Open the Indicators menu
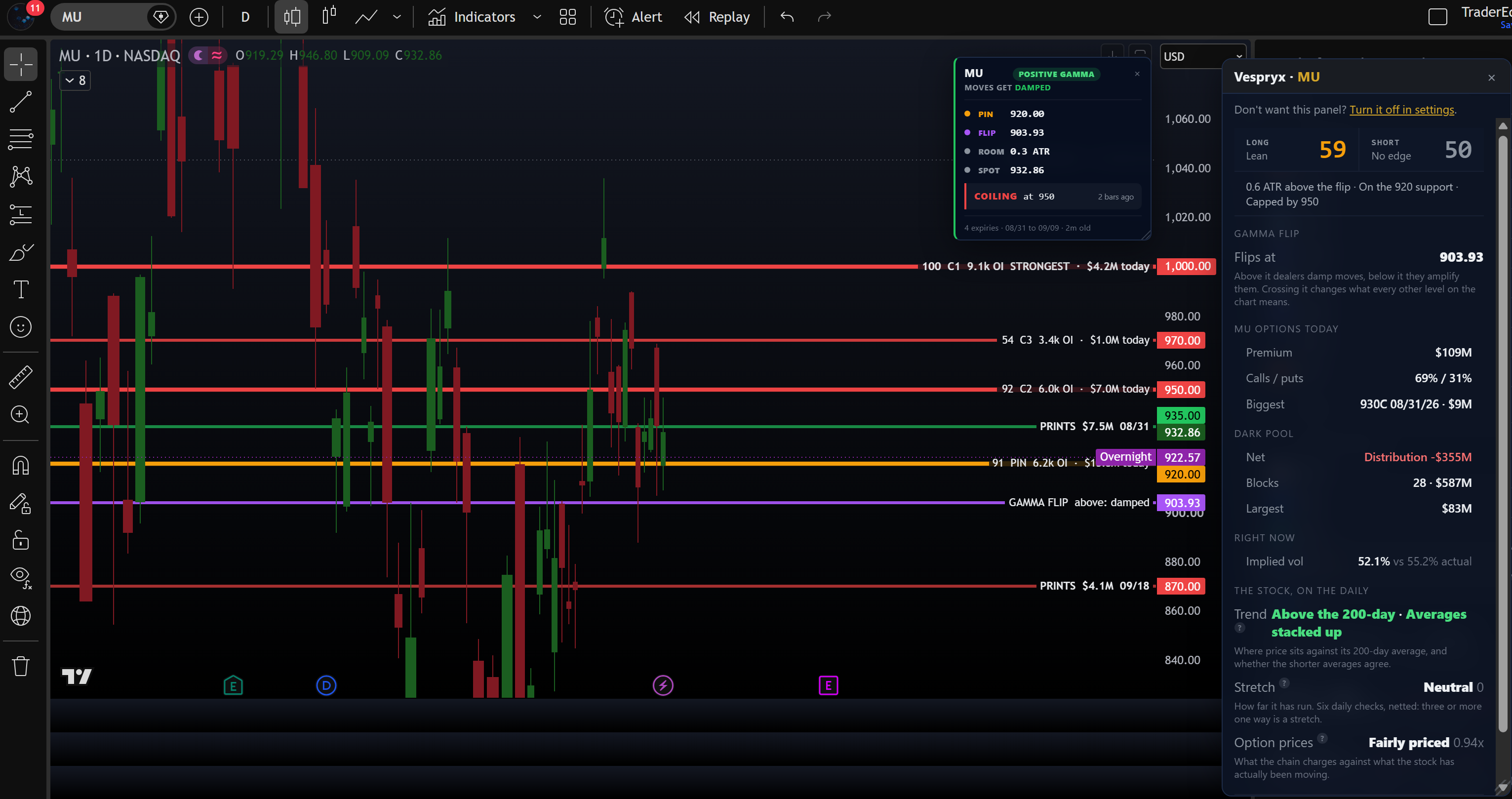Viewport: 1512px width, 799px height. [473, 17]
